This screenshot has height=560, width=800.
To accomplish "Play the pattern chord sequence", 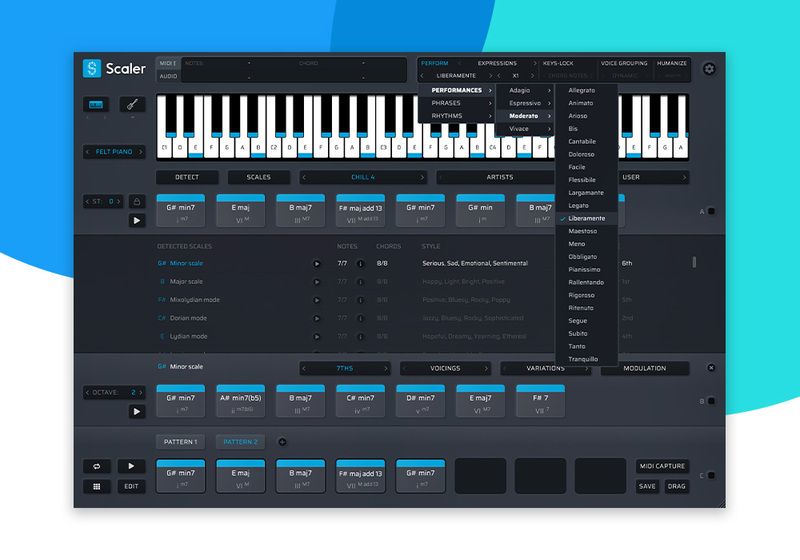I will pyautogui.click(x=131, y=466).
